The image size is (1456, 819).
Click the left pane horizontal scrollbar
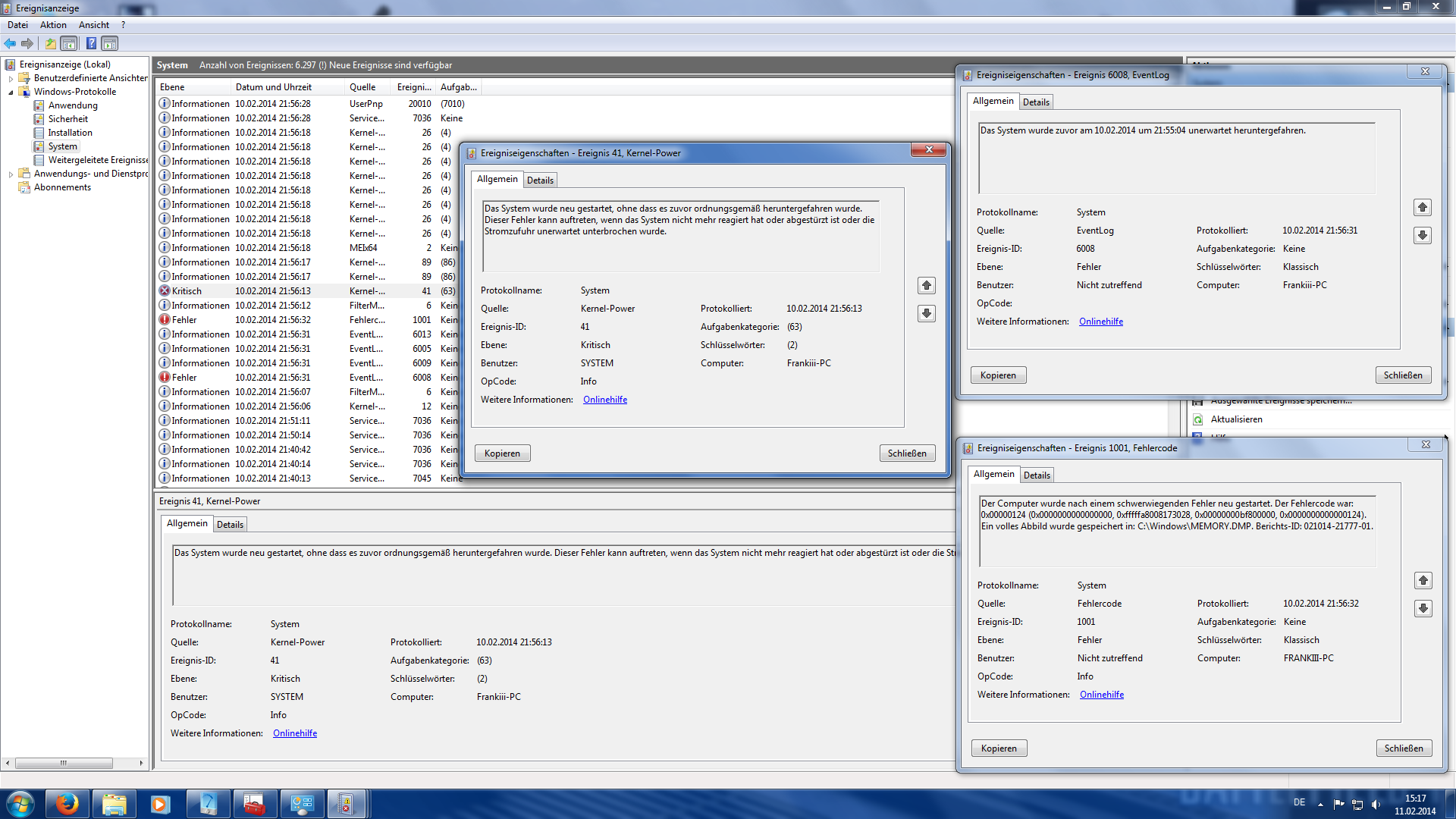point(64,763)
